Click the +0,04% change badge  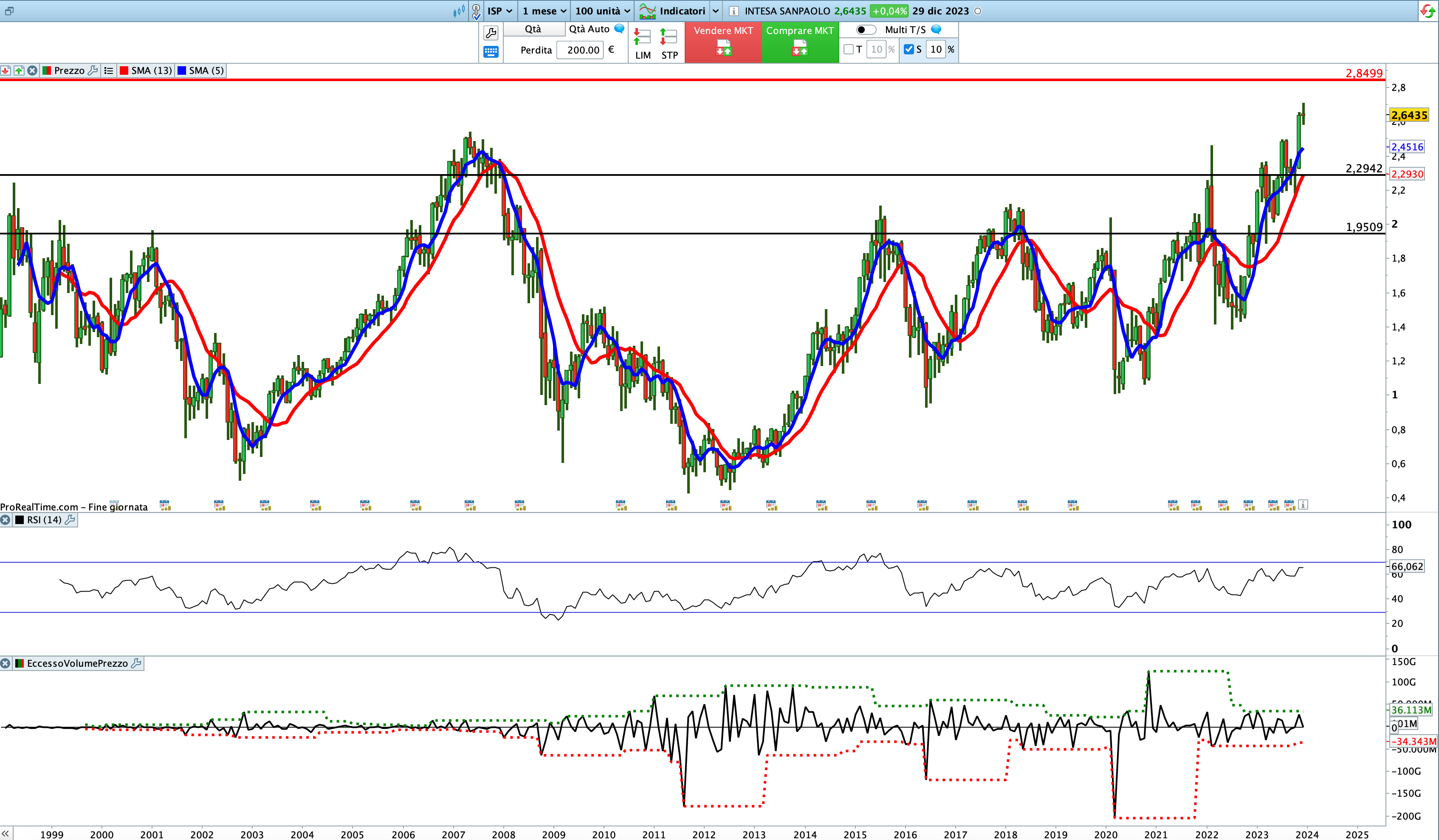(x=889, y=11)
